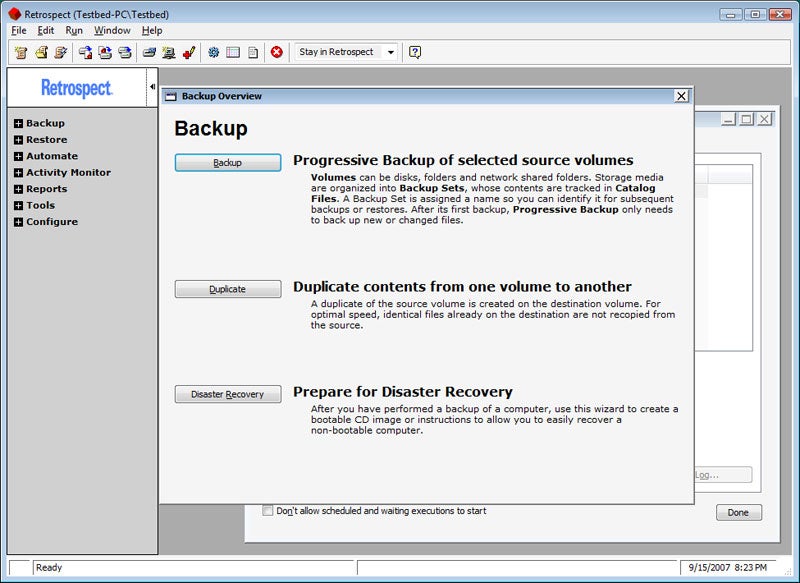Click the red stop circle icon
This screenshot has width=800, height=583.
click(277, 52)
